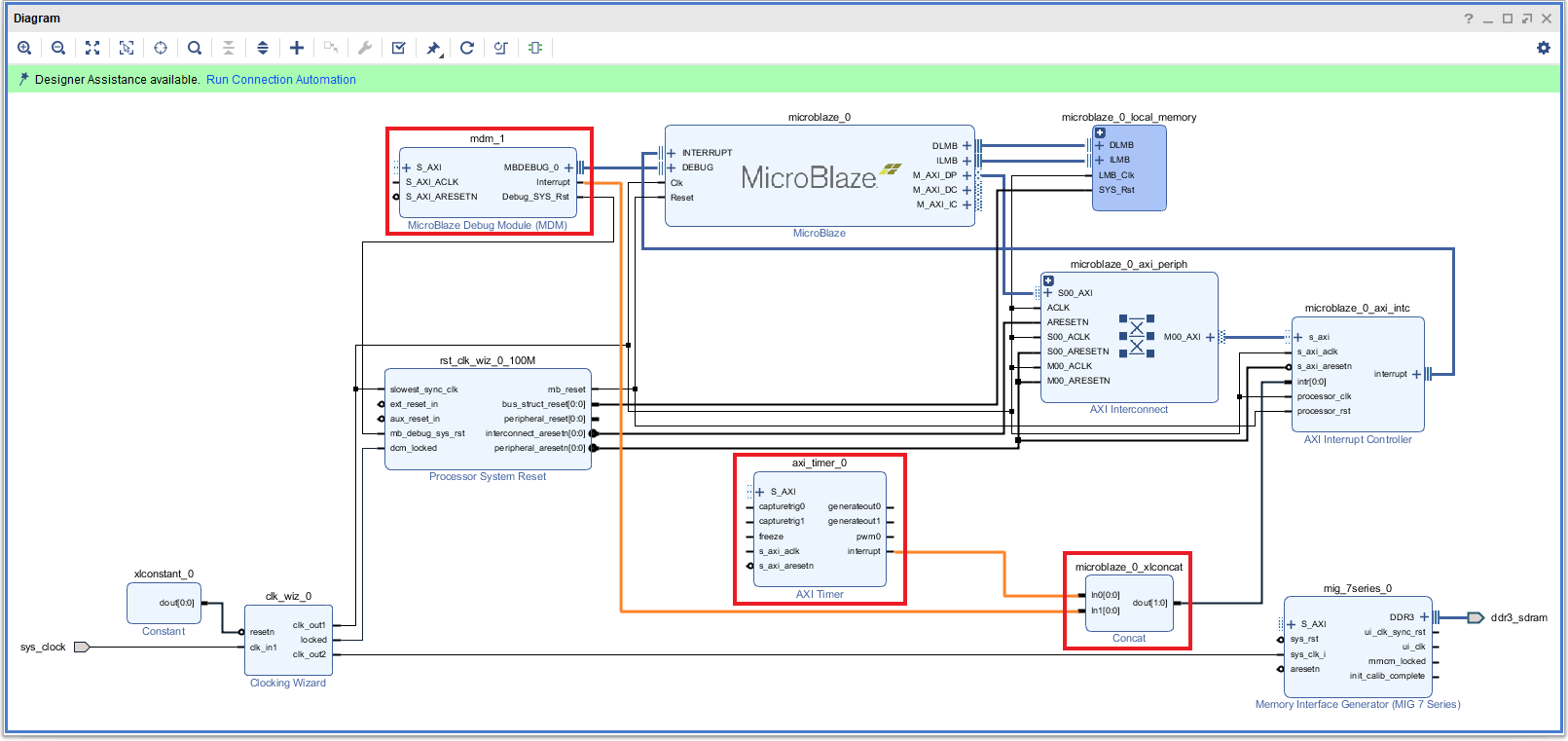Expand the S_AXI interface on axi_timer_0
The image size is (1568, 741).
pyautogui.click(x=760, y=492)
